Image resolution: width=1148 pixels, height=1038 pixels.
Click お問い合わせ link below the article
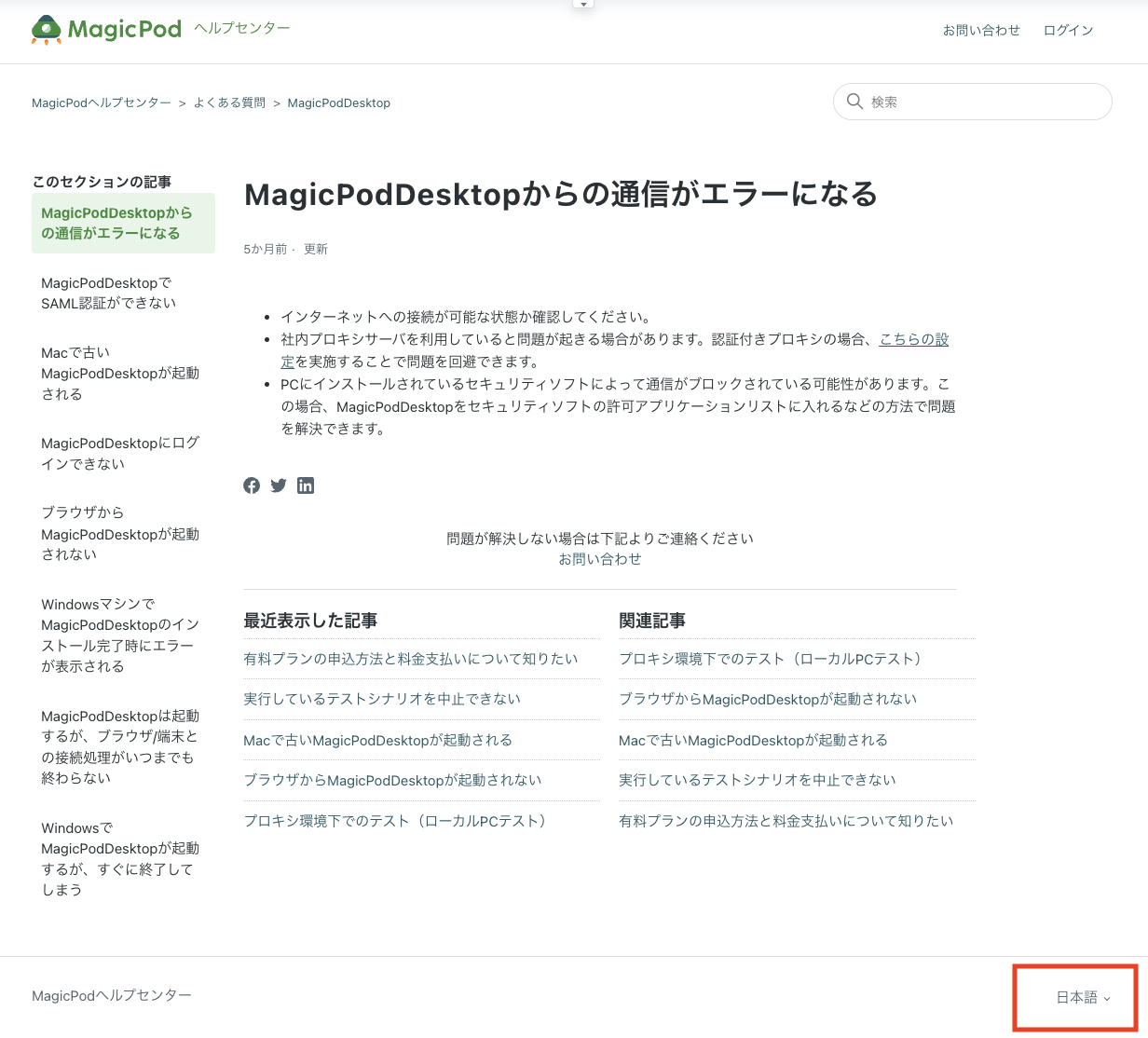click(x=600, y=559)
